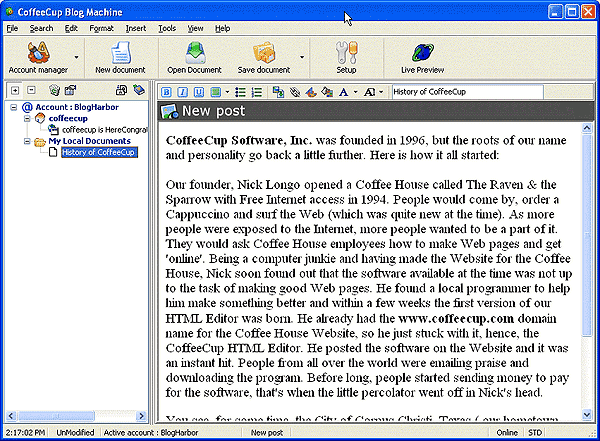Open the Edit menu
This screenshot has height=441, width=600.
[71, 28]
